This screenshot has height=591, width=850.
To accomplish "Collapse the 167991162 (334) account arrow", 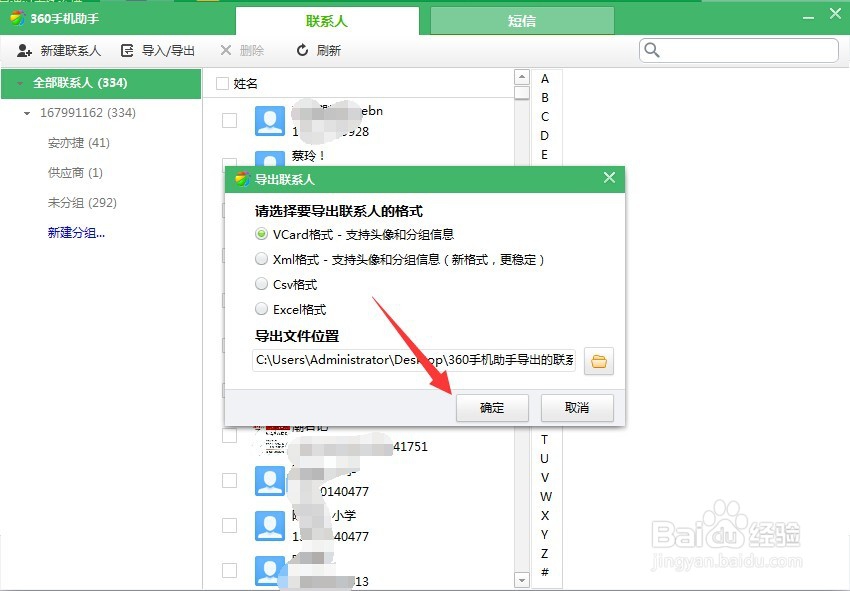I will pos(27,113).
